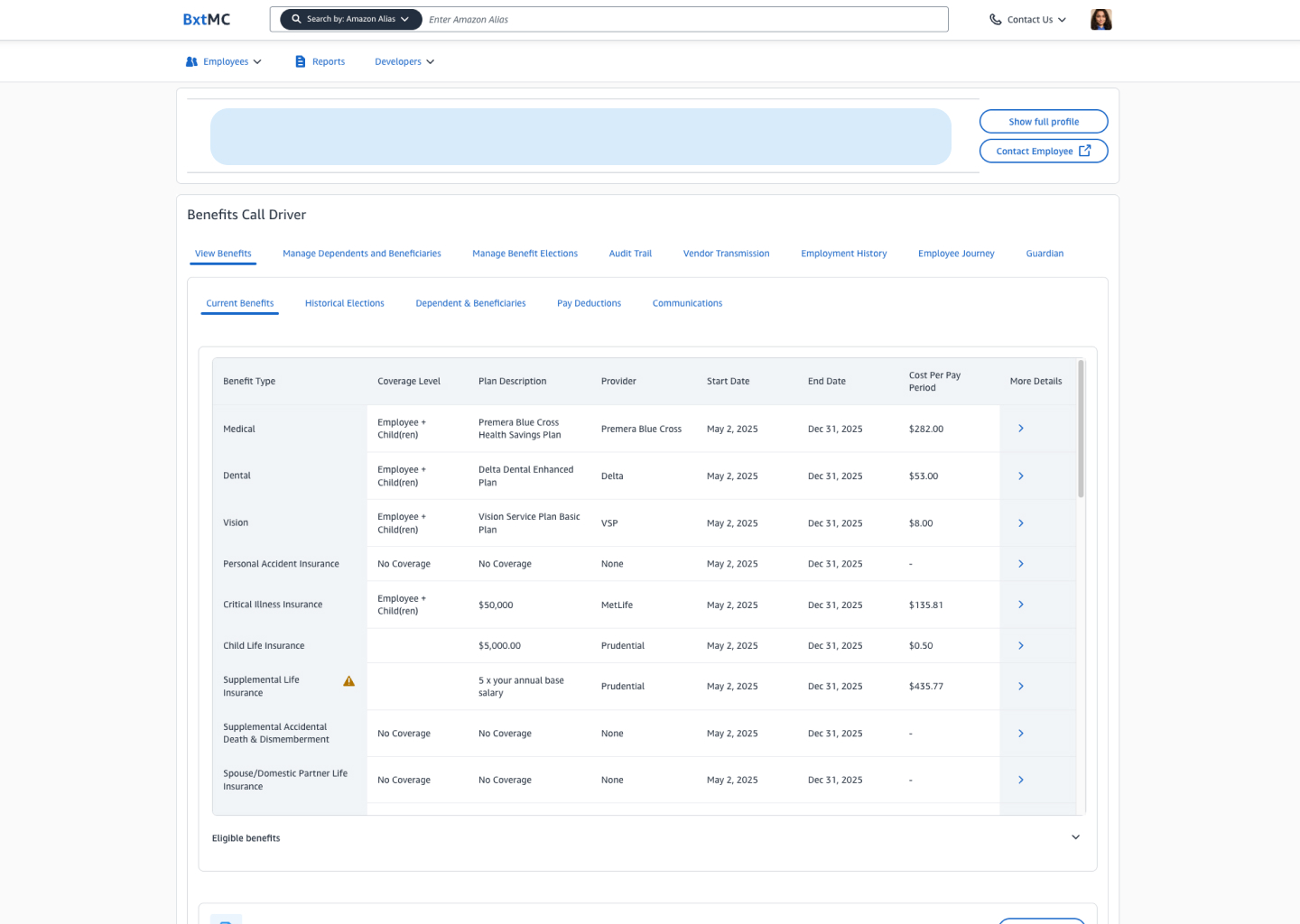Open the Developers dropdown menu

pos(404,61)
